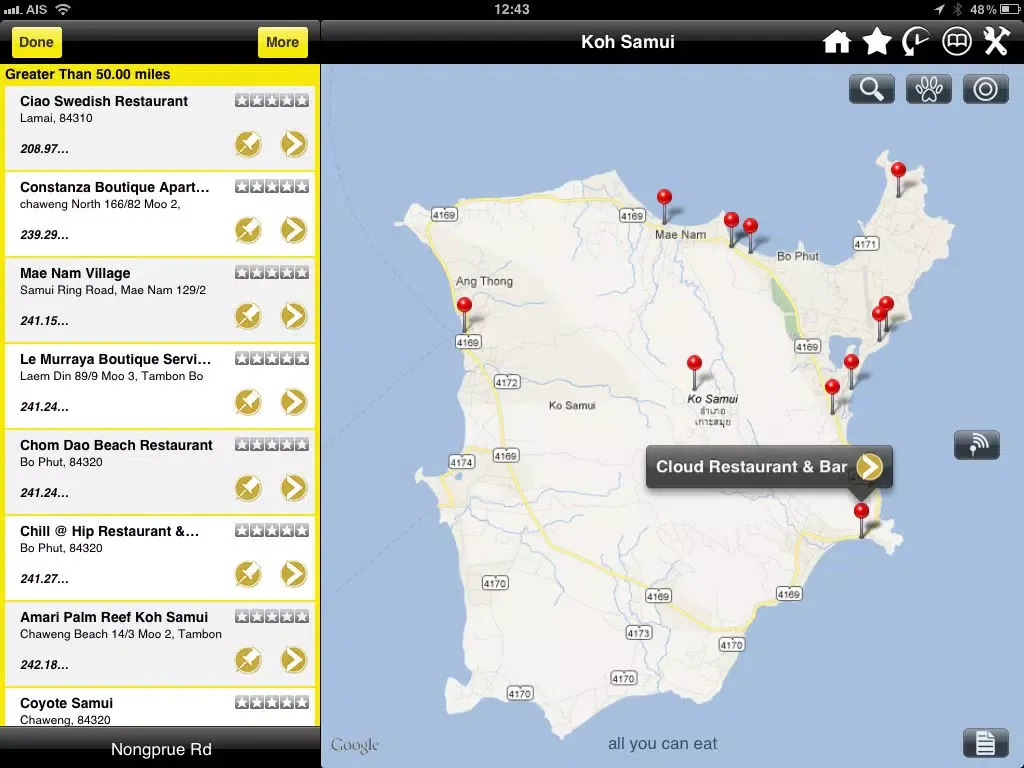
Task: Select Constanza Boutique Apart... listing title
Action: (115, 187)
